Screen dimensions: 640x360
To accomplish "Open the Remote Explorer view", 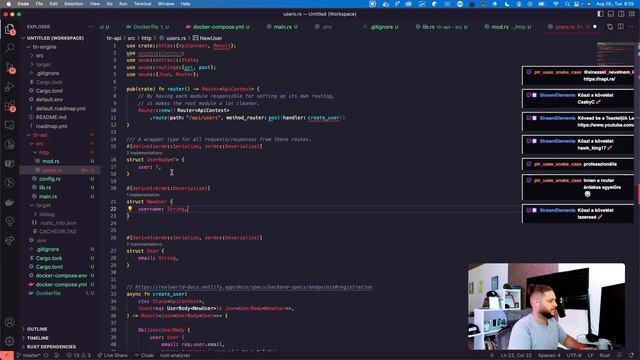I will point(10,125).
